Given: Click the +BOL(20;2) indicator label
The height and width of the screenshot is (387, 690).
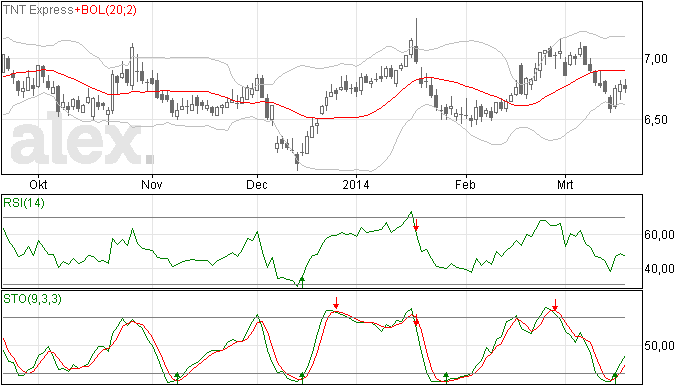Looking at the screenshot, I should coord(105,10).
